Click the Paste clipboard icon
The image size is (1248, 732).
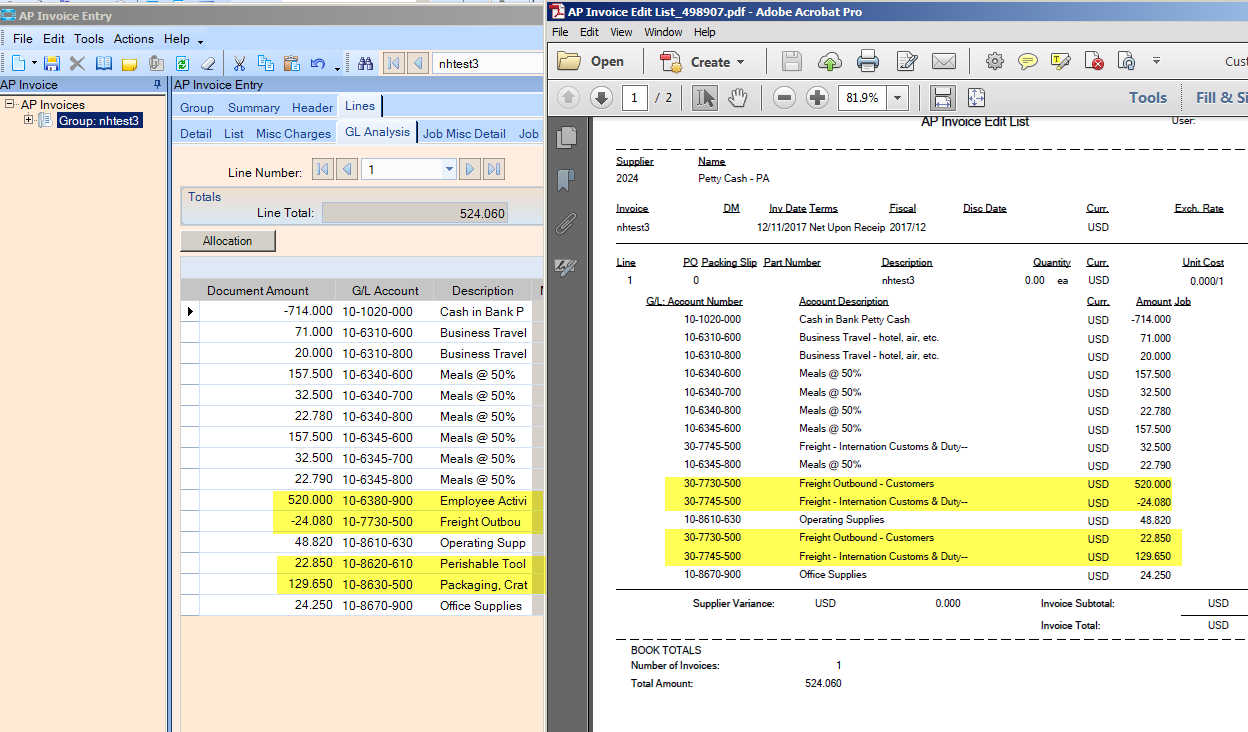292,63
